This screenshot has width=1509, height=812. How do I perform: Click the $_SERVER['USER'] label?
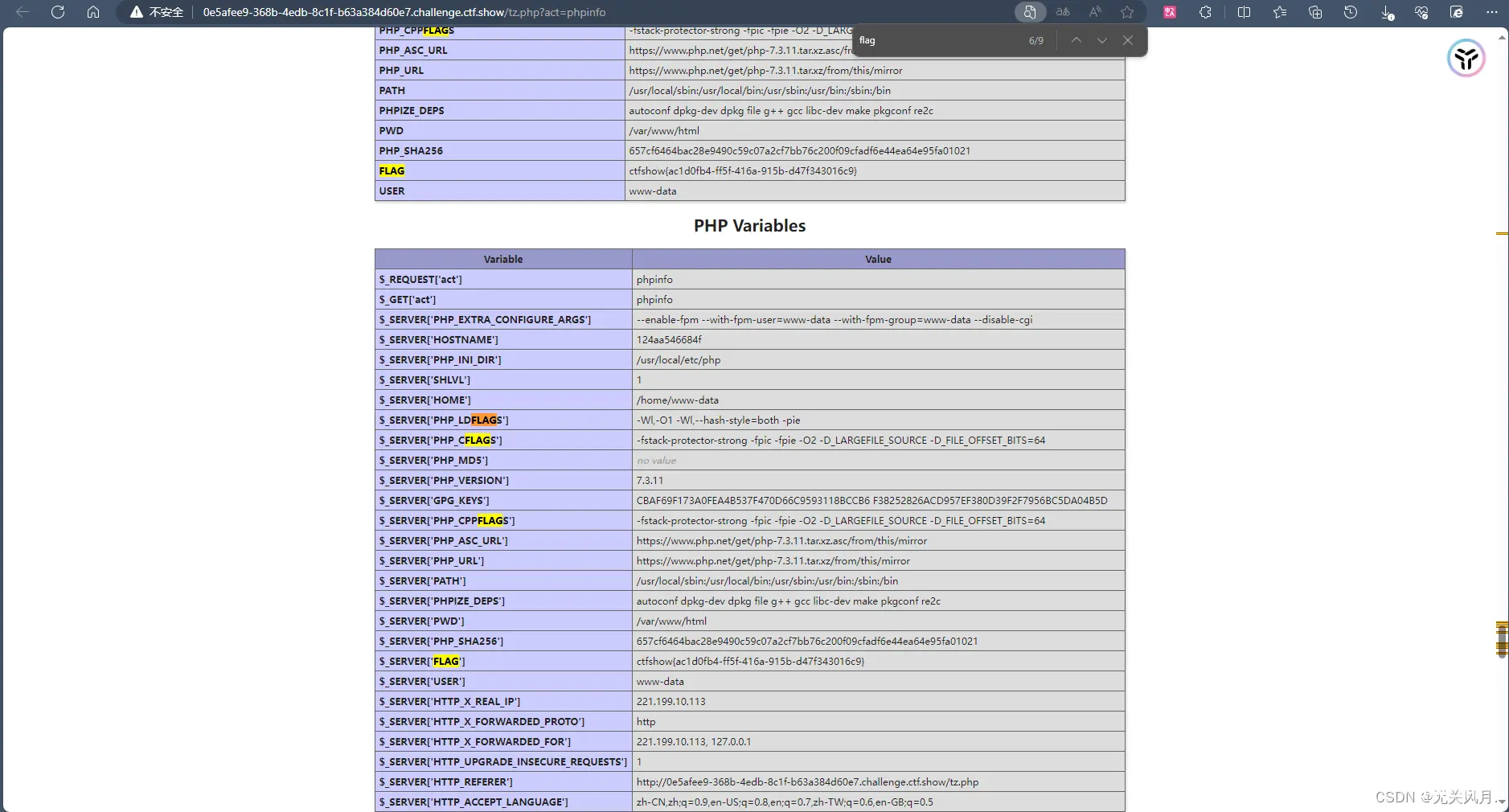pos(422,681)
